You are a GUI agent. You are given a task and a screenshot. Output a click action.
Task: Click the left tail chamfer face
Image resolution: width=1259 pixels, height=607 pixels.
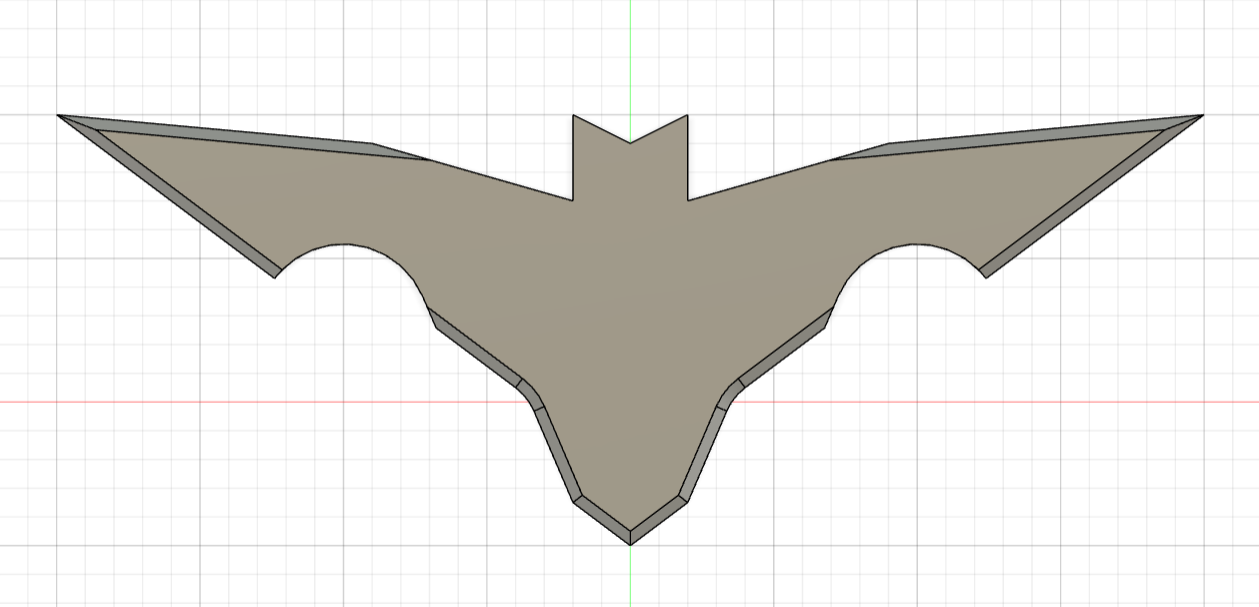558,455
